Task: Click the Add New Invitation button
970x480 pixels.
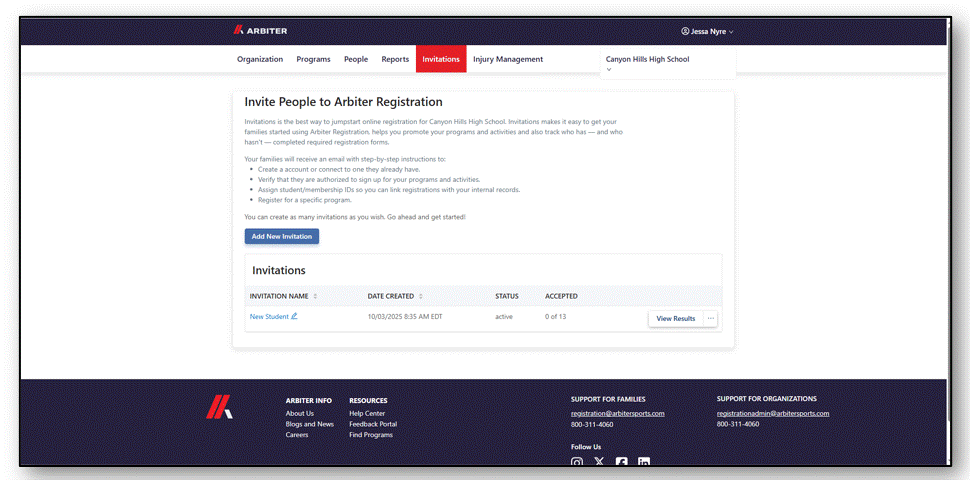Action: tap(281, 236)
